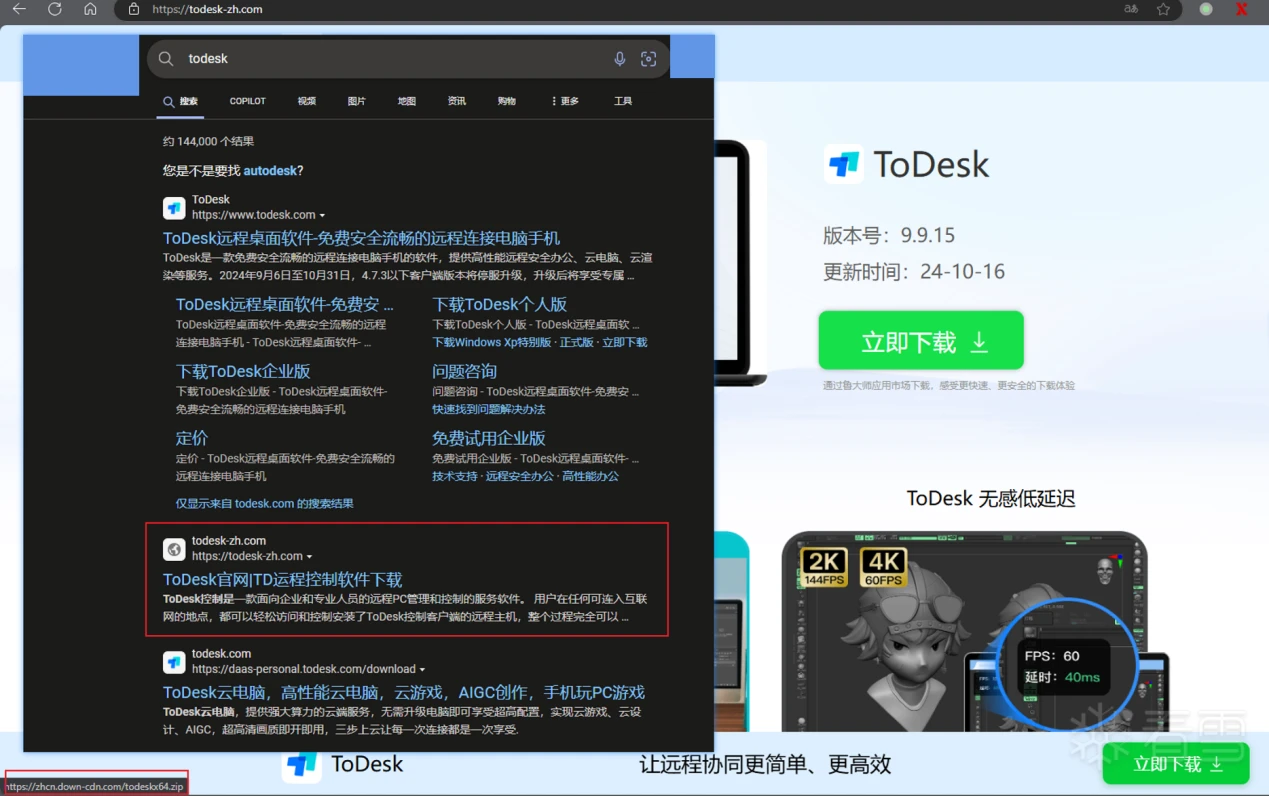The height and width of the screenshot is (796, 1269).
Task: Switch to the 视频 tab
Action: (x=306, y=101)
